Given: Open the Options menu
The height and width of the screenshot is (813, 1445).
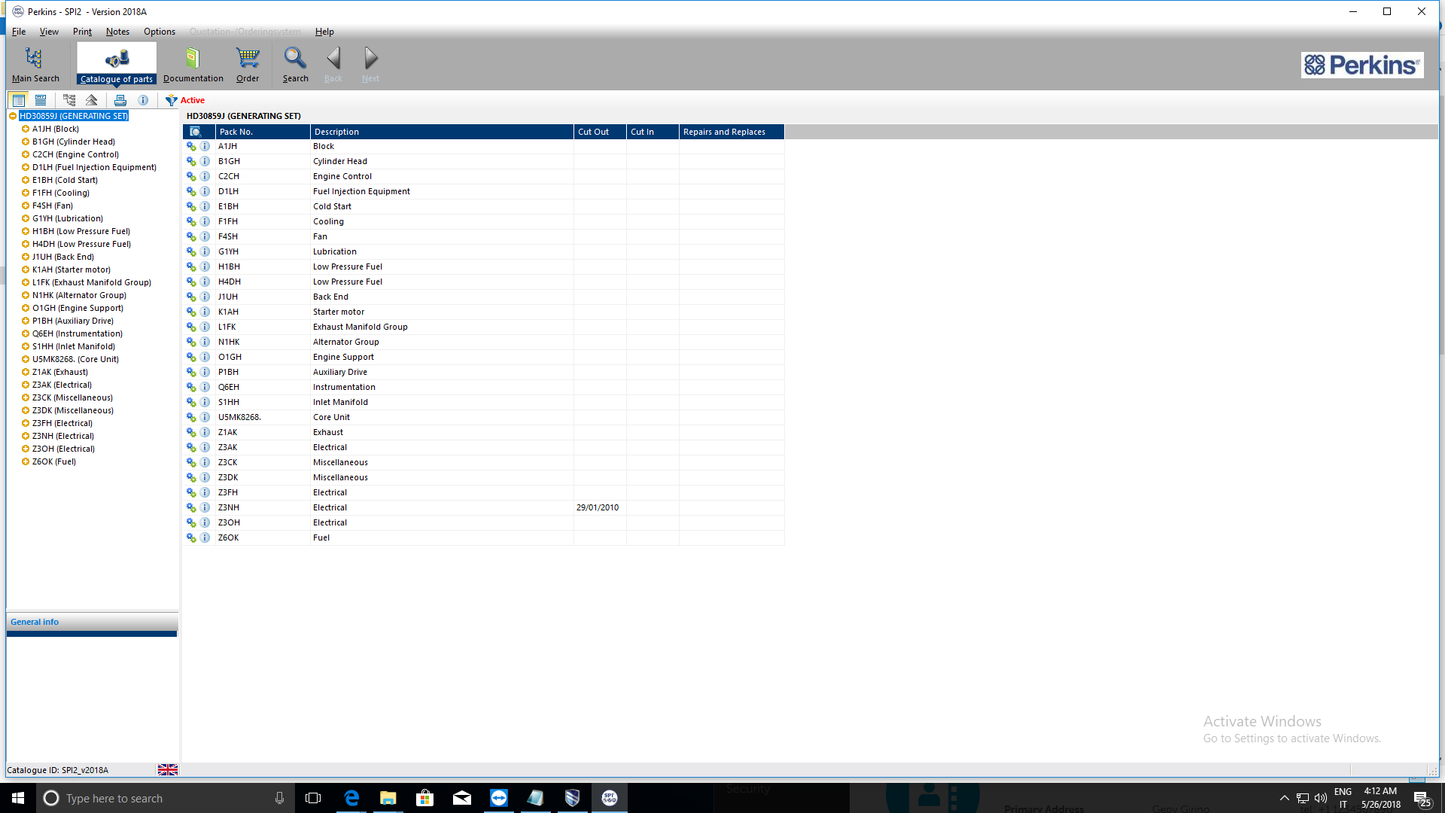Looking at the screenshot, I should coord(159,32).
